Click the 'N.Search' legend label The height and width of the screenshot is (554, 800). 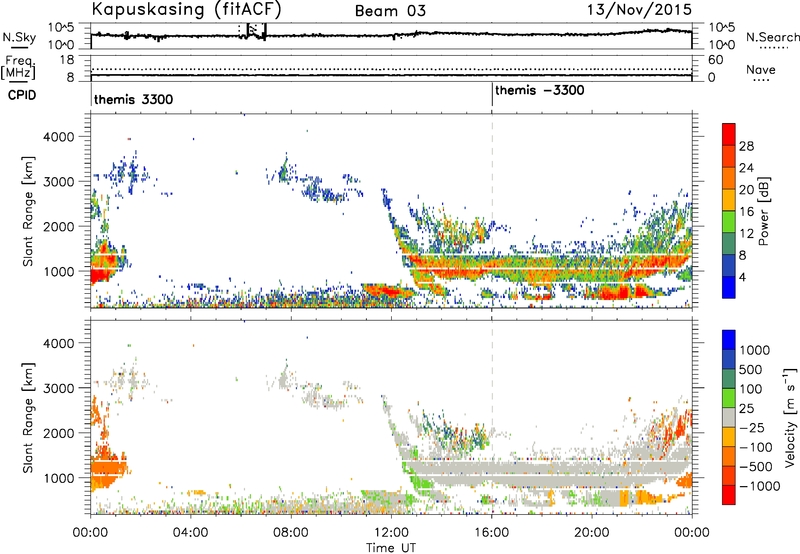[x=772, y=37]
